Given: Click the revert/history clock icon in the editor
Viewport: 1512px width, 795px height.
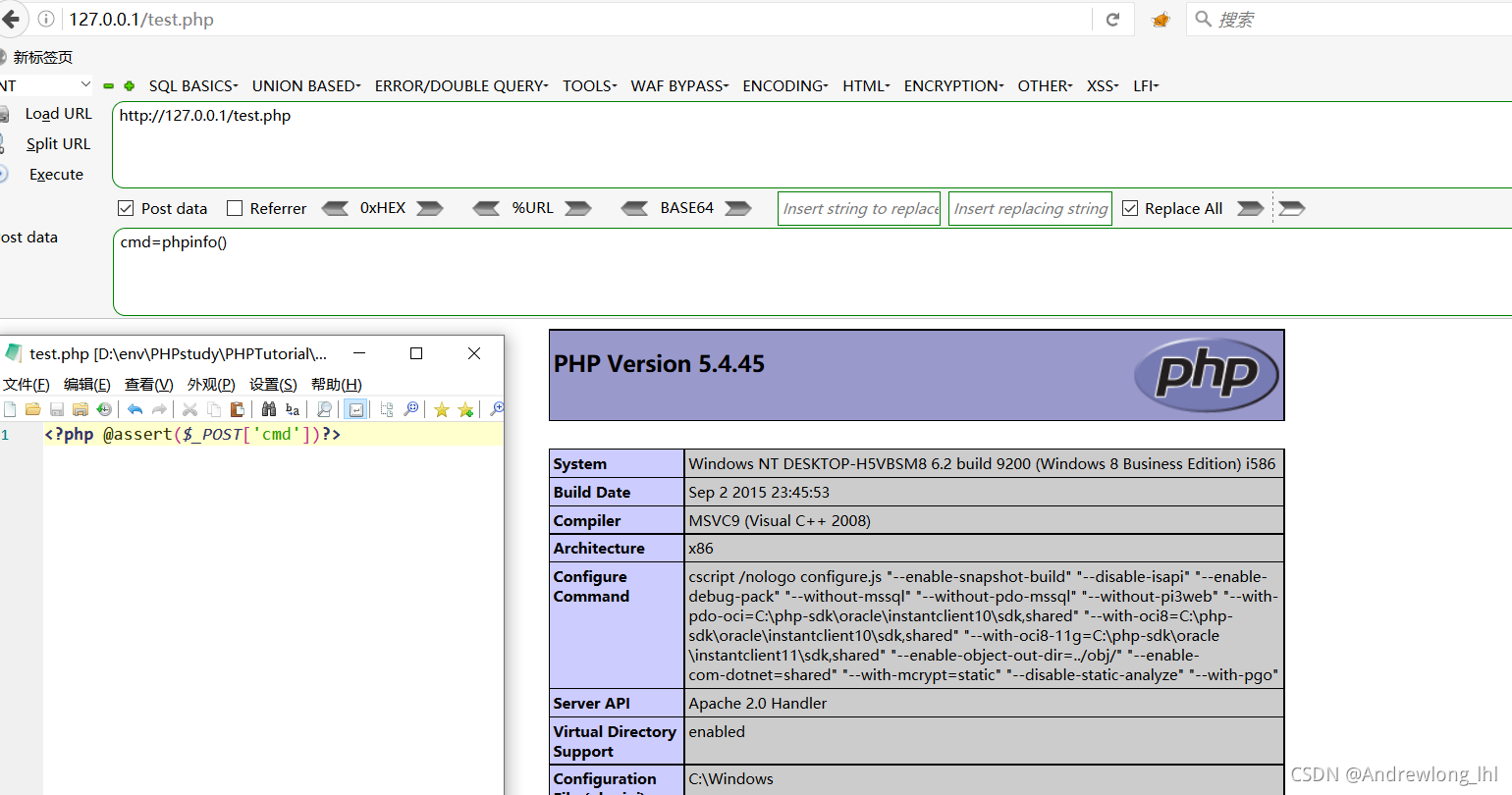Looking at the screenshot, I should [104, 409].
